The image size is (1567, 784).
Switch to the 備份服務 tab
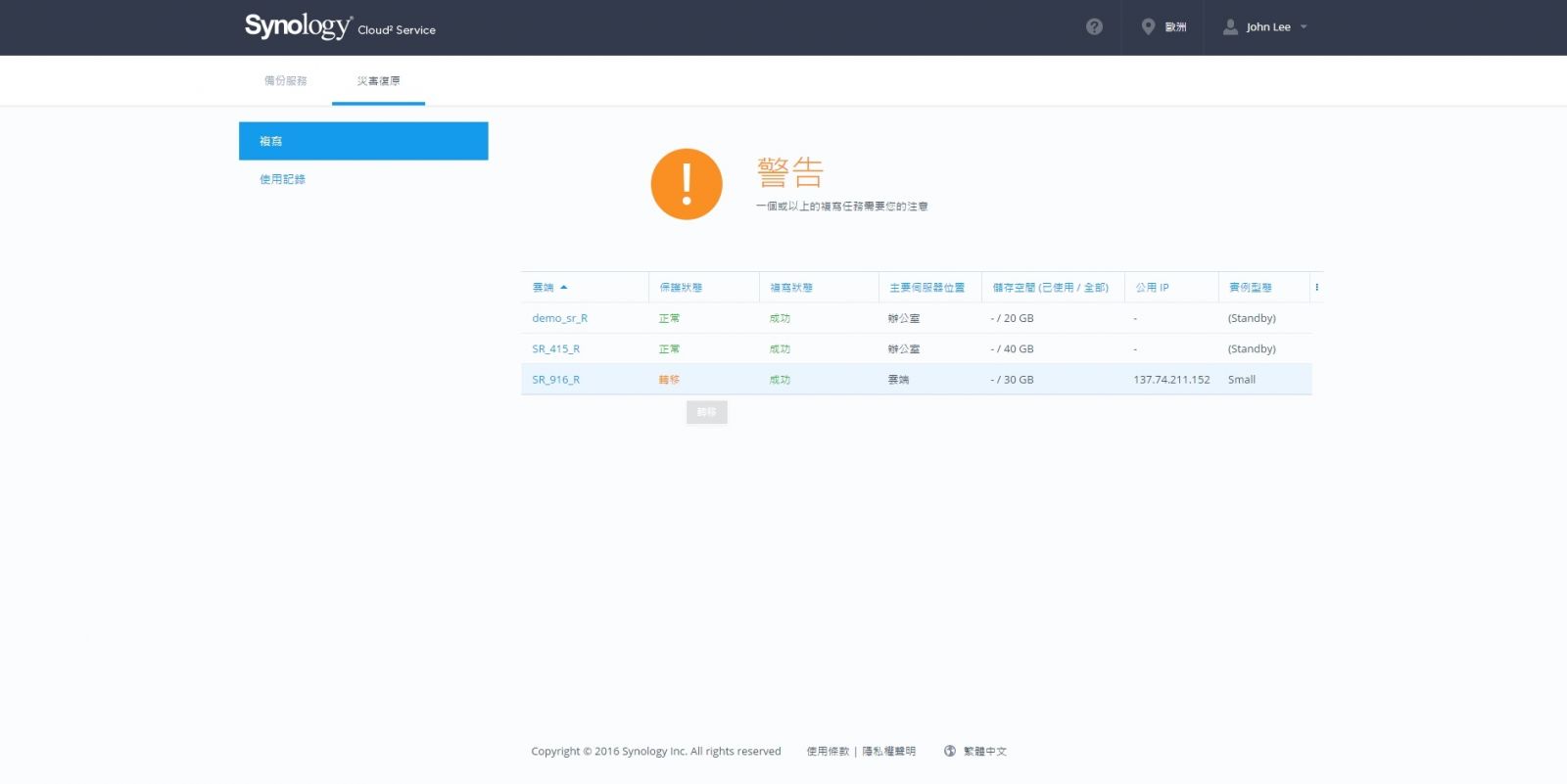285,81
